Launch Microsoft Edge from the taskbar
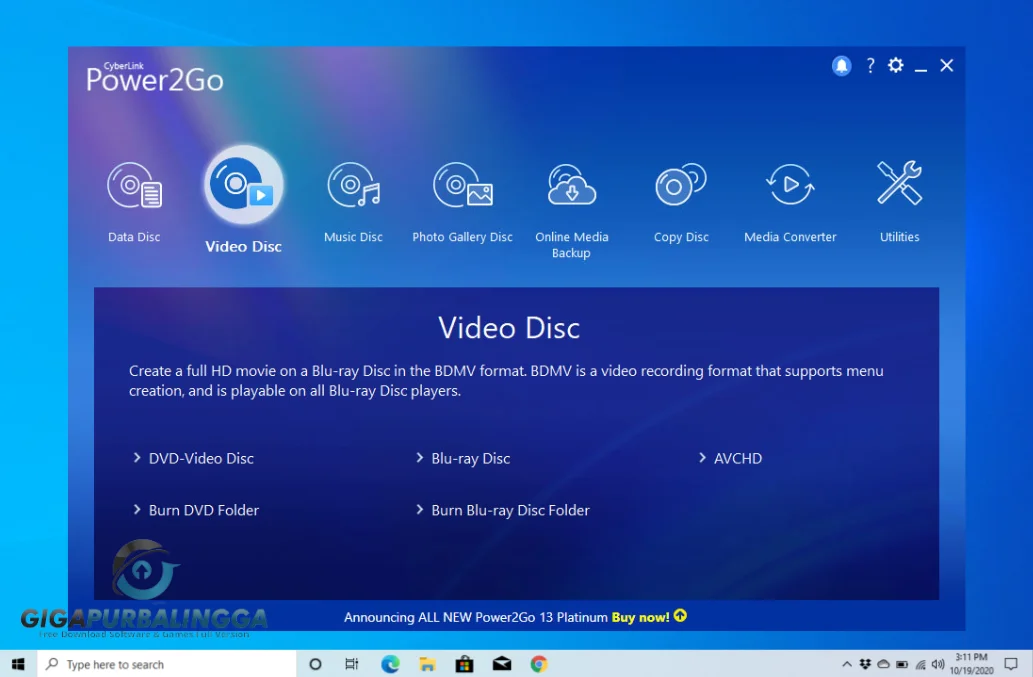1033x677 pixels. click(389, 664)
